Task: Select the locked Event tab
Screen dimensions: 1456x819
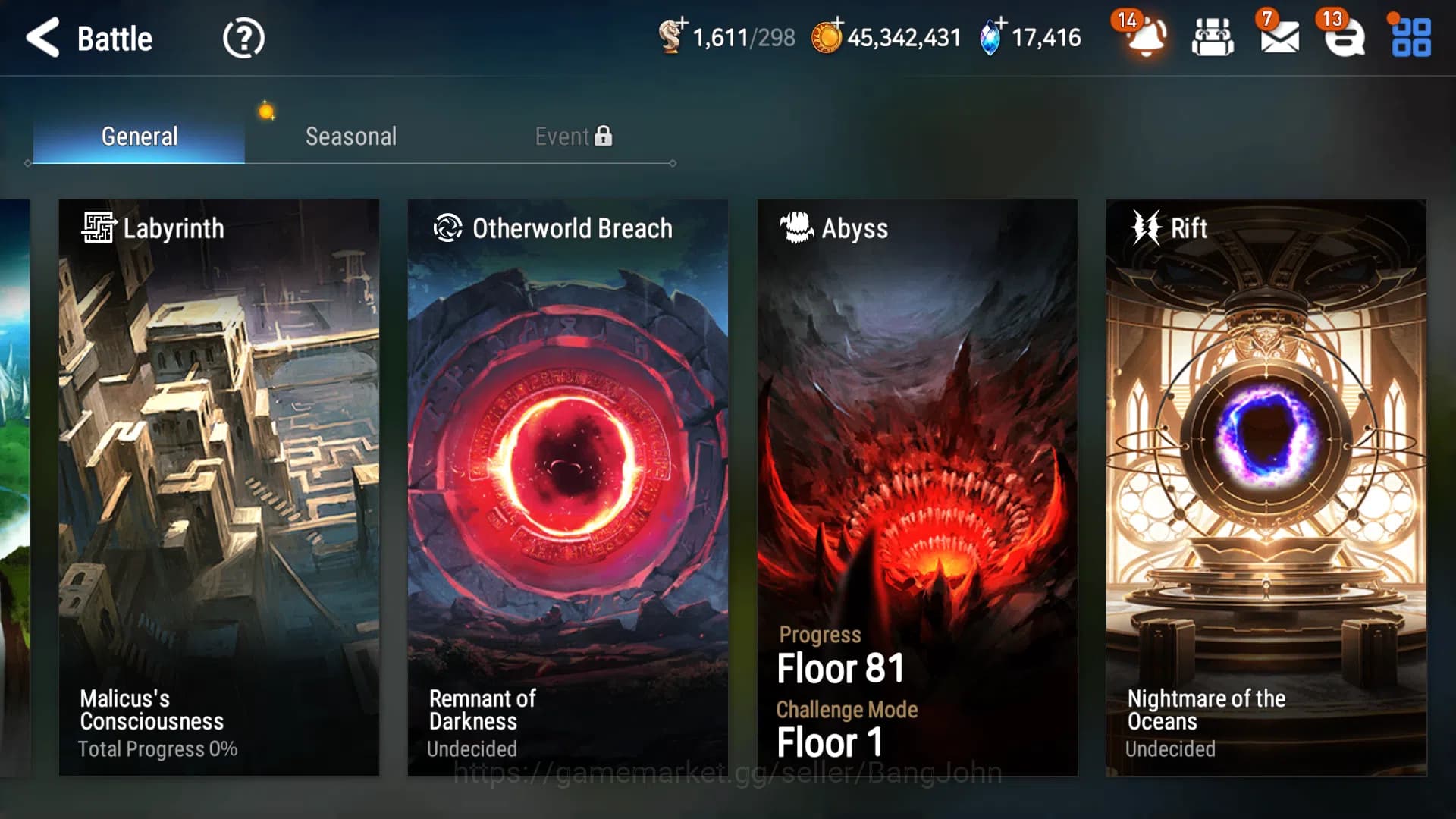Action: pos(573,136)
